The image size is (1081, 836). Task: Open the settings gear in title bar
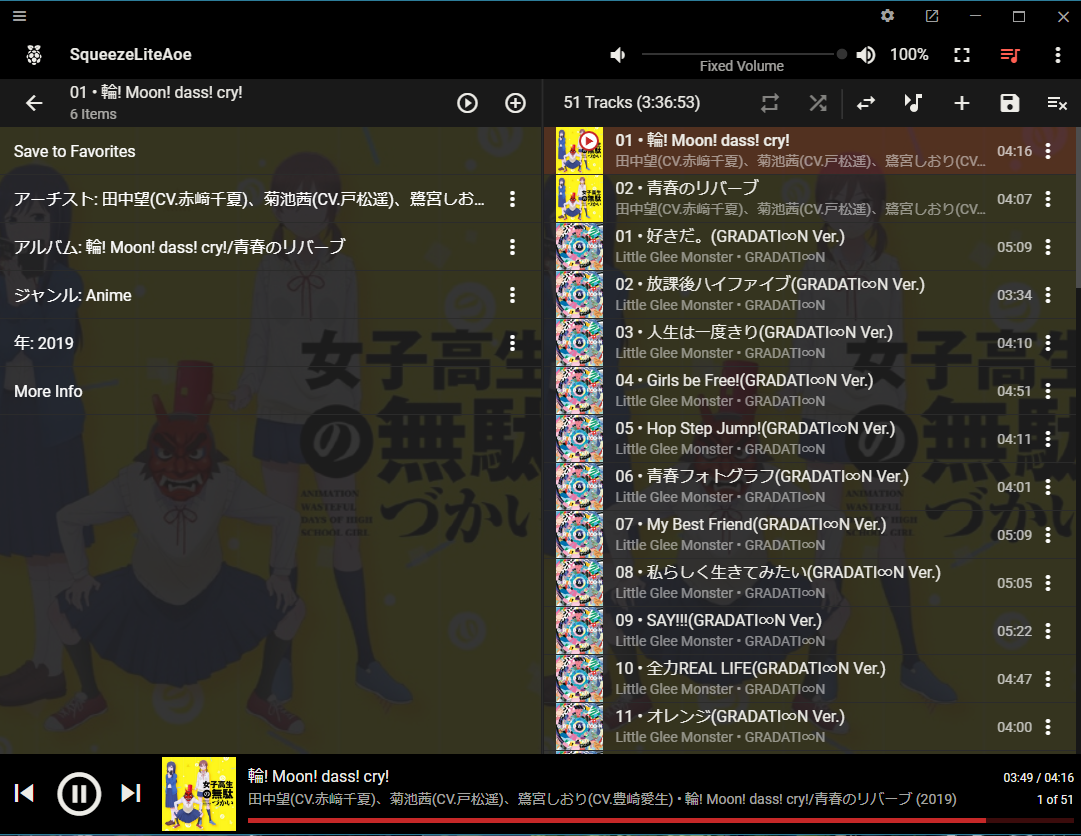[887, 16]
